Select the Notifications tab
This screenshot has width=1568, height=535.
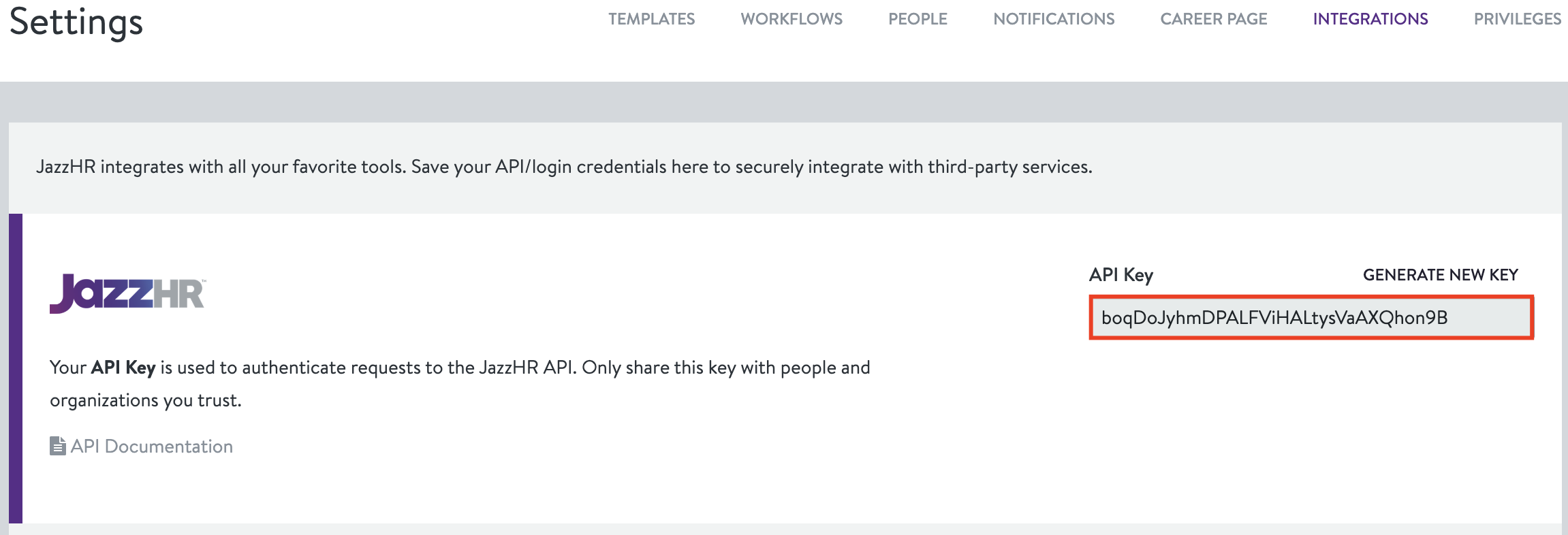[x=1054, y=19]
